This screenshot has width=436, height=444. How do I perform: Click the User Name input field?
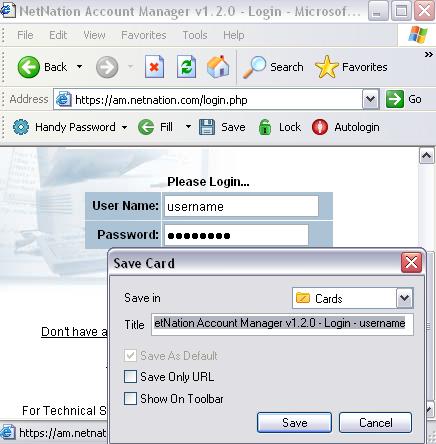tap(241, 206)
